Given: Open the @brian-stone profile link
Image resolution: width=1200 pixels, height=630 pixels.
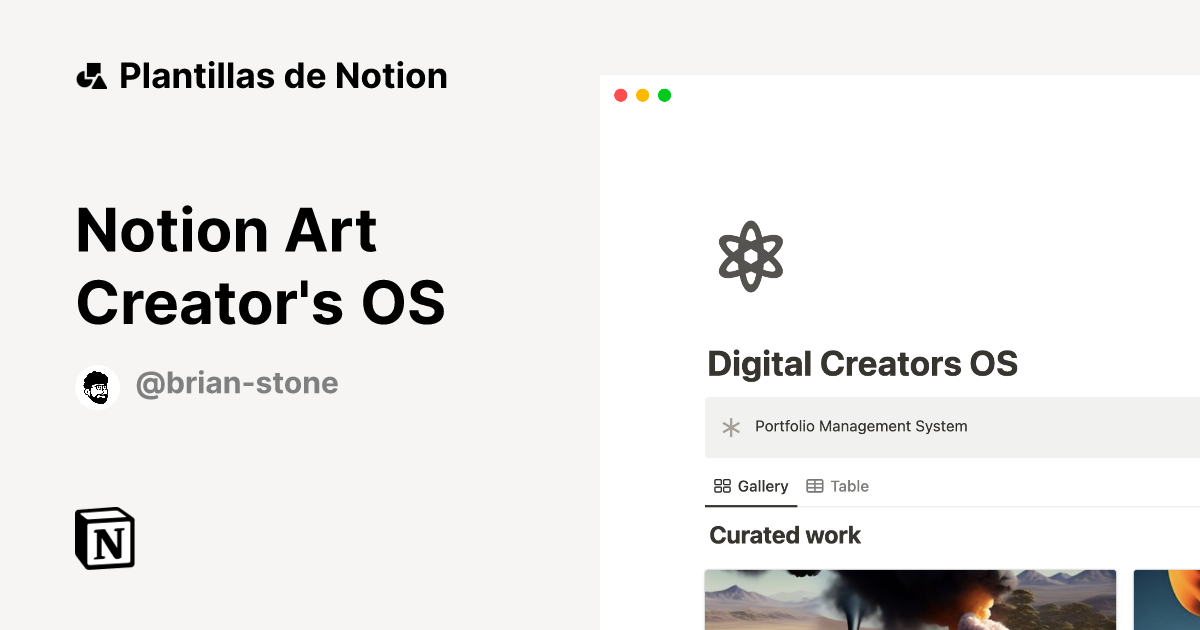Looking at the screenshot, I should pos(238,383).
